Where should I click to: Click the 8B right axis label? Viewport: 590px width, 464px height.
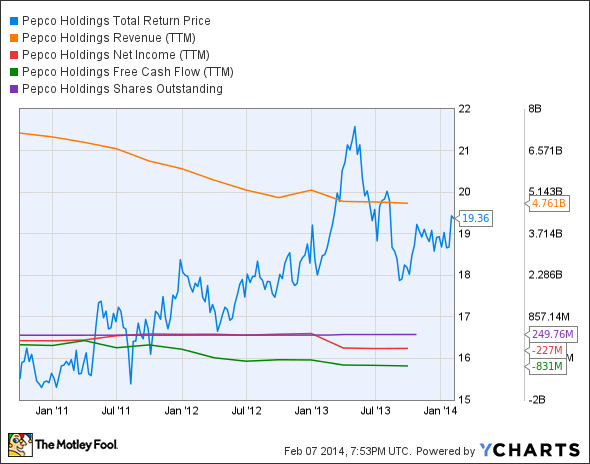pos(535,109)
